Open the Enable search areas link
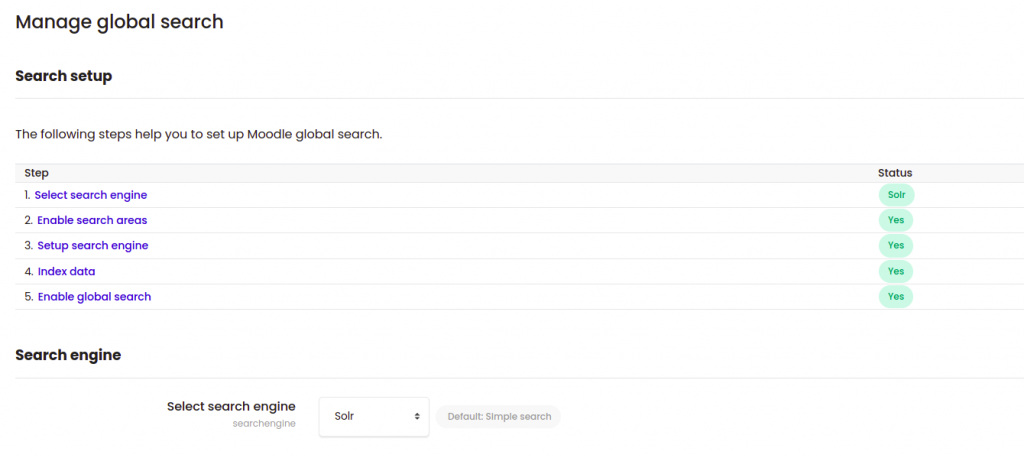 [x=92, y=220]
